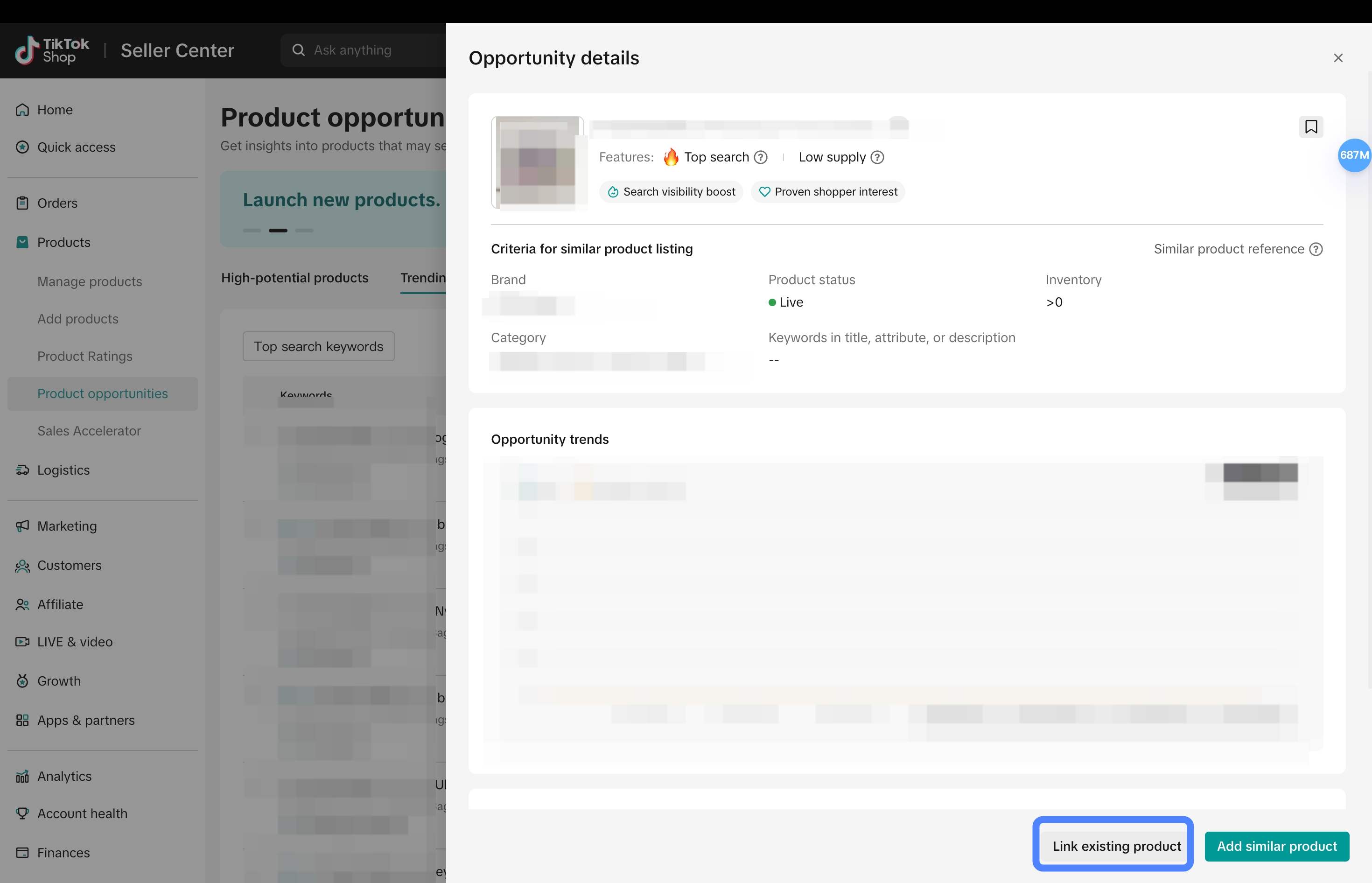Open the Add products submenu item
Screen dimensions: 1372x883
coord(78,319)
